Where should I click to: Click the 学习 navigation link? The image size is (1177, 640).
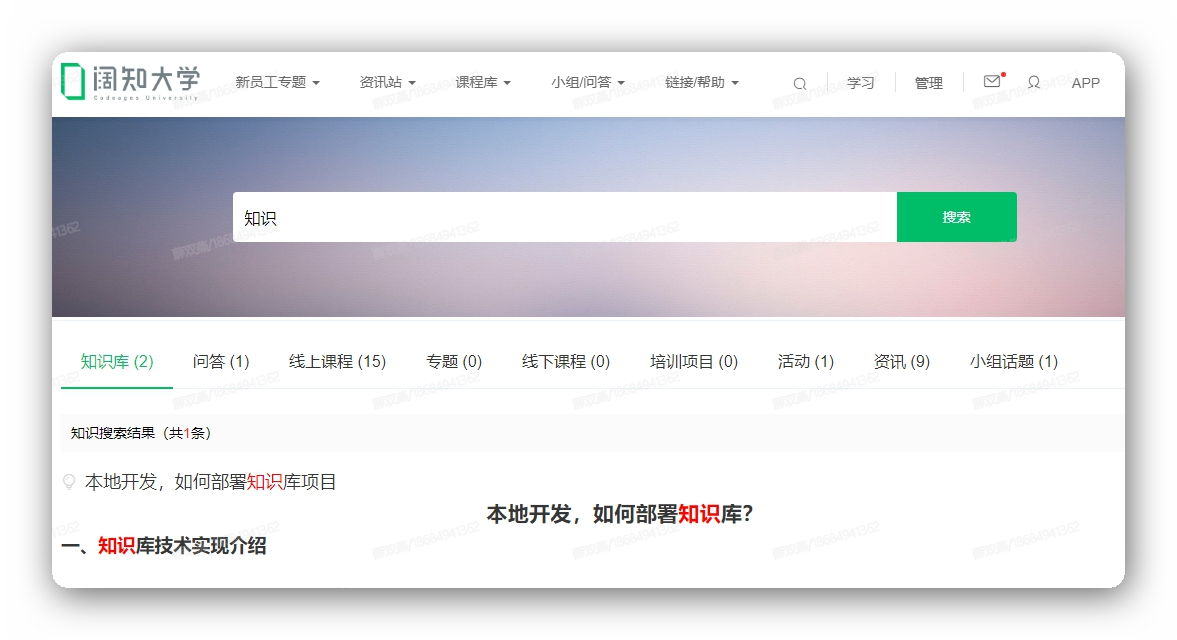tap(860, 83)
